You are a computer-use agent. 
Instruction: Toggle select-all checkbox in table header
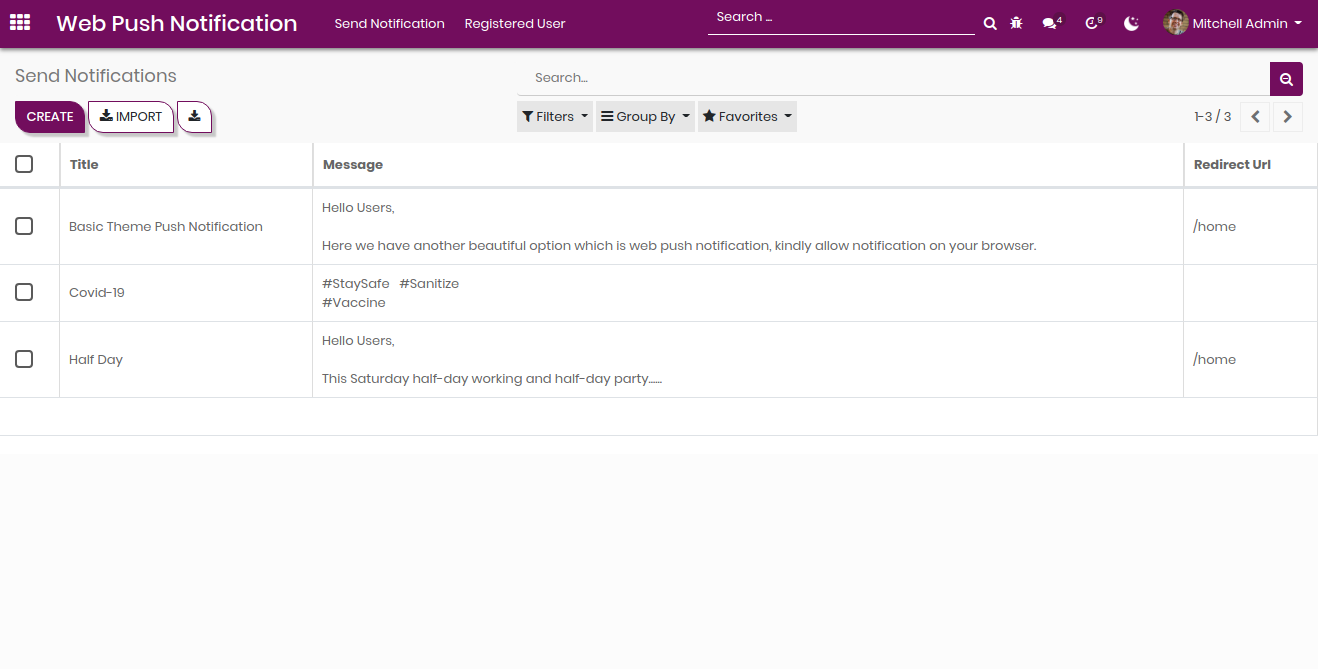[x=24, y=164]
